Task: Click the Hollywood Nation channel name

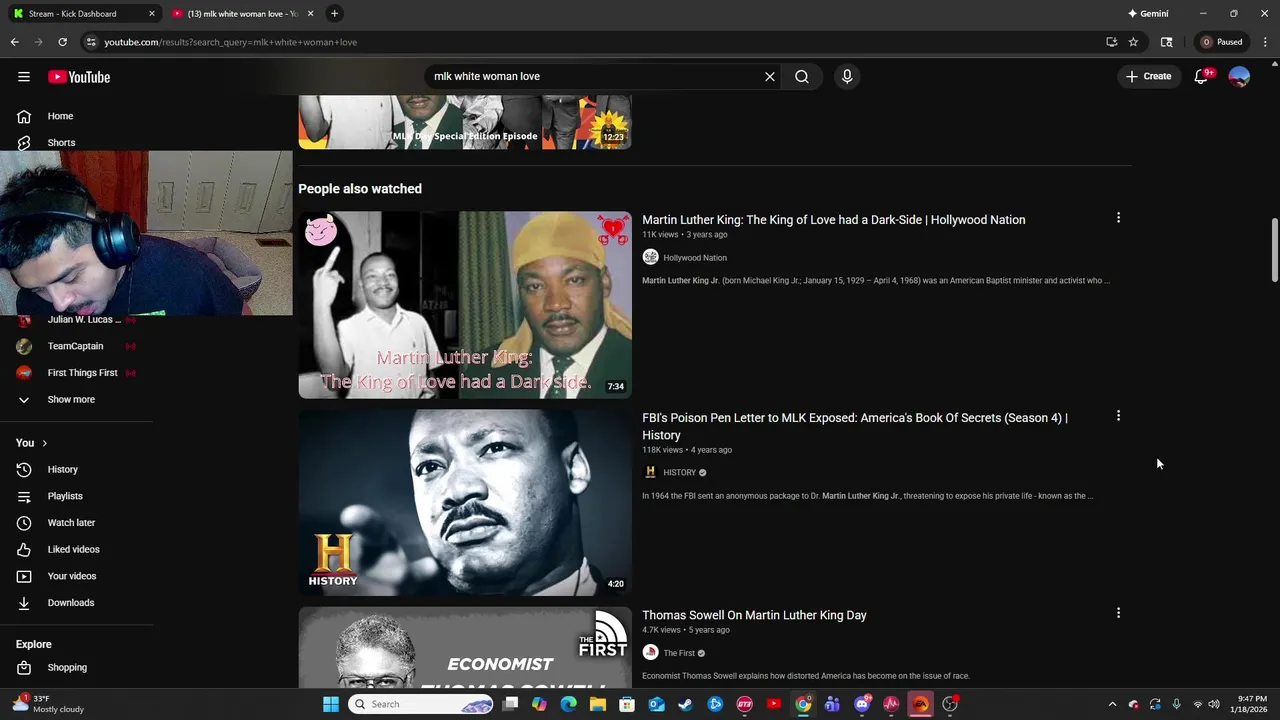Action: point(694,258)
